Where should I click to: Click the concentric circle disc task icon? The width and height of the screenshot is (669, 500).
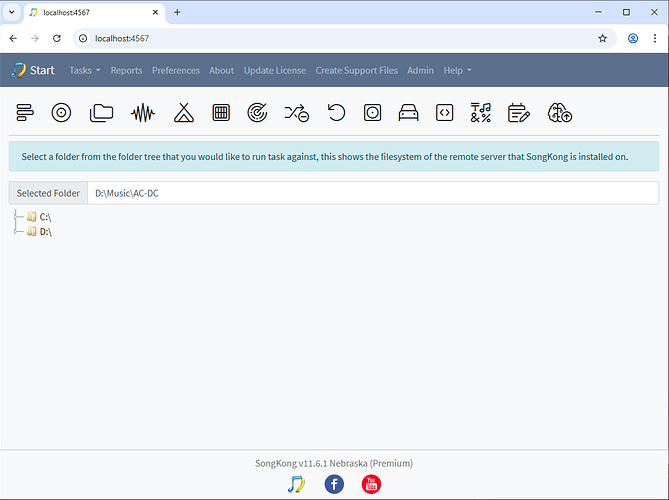pyautogui.click(x=61, y=113)
